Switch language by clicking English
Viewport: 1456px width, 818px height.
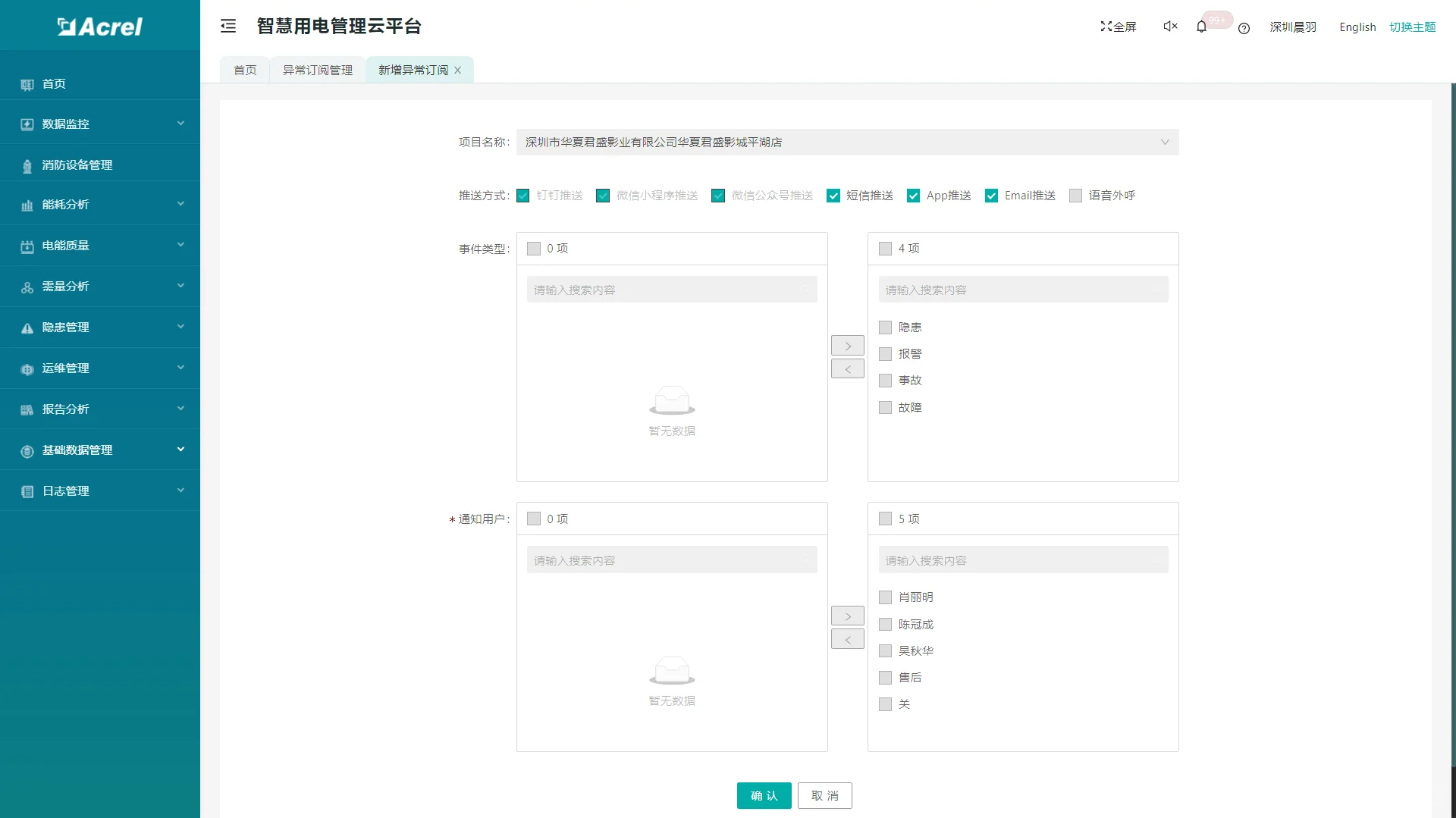pyautogui.click(x=1357, y=27)
